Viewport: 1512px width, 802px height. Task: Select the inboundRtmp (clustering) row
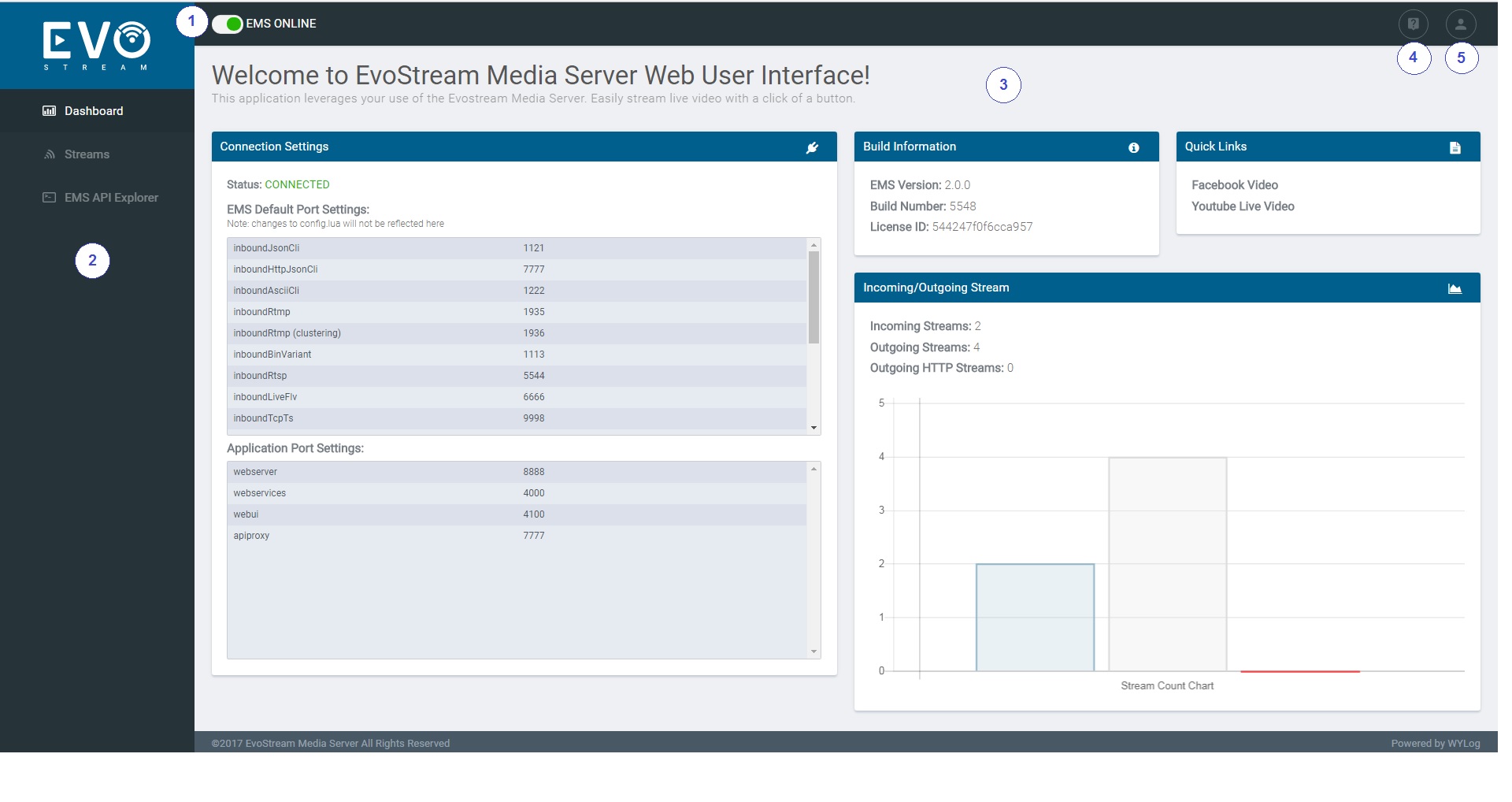517,333
